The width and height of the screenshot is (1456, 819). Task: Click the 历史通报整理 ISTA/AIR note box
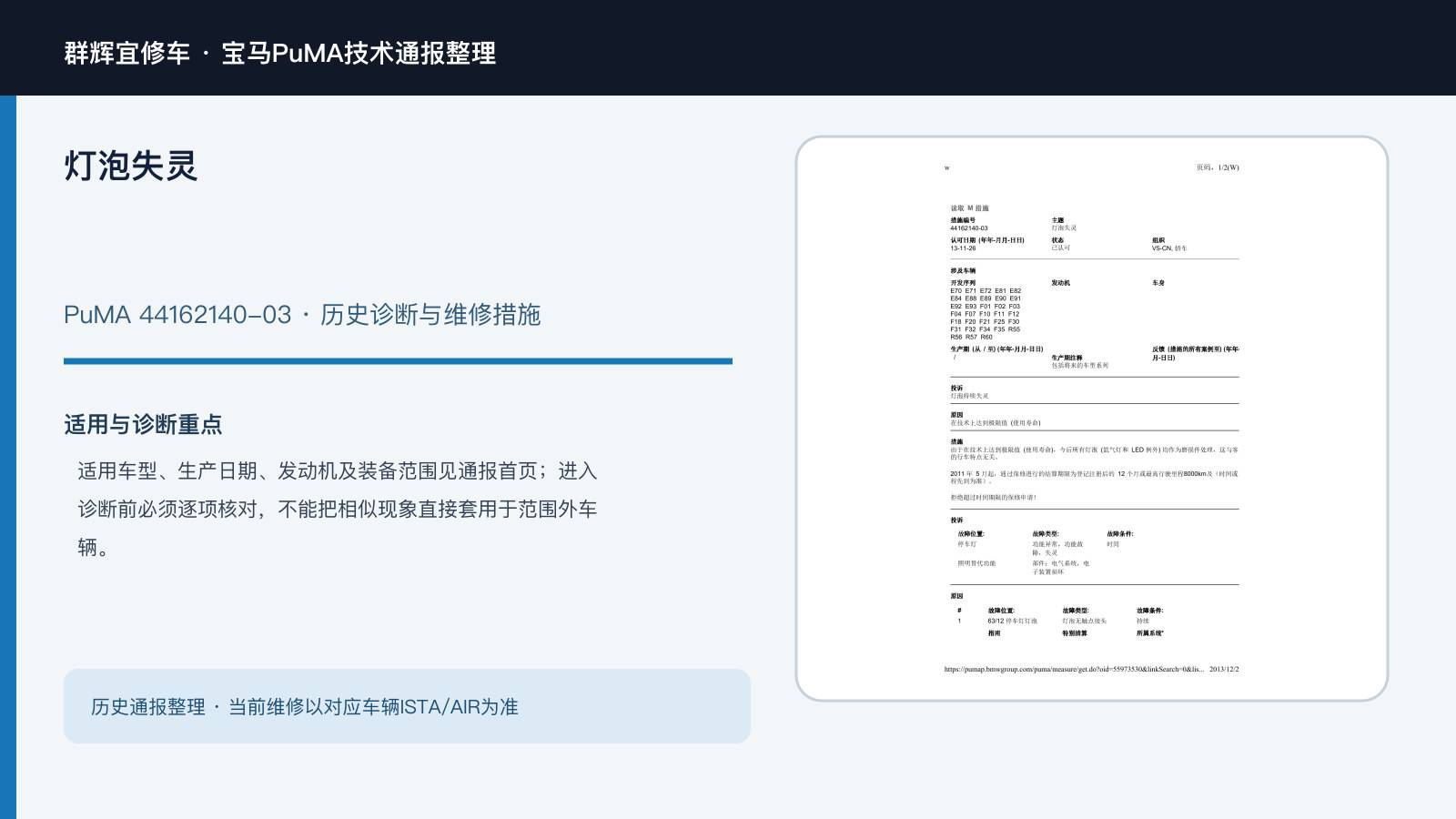pyautogui.click(x=407, y=706)
